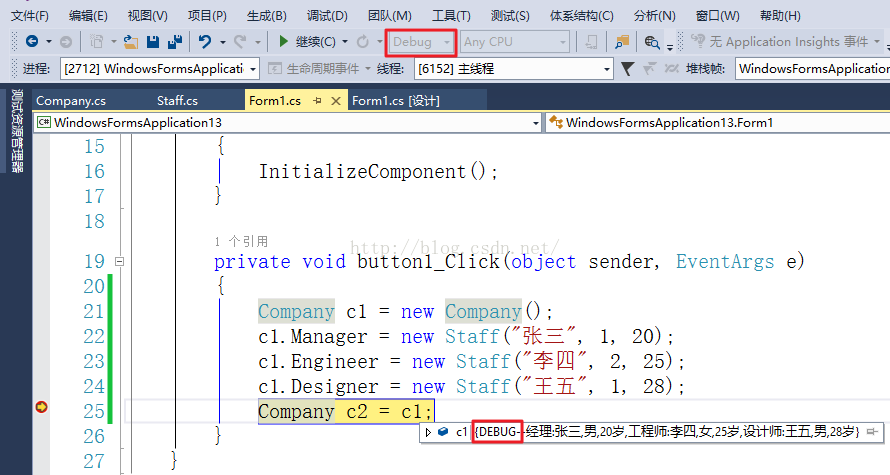Open the 视图(V) menu
The height and width of the screenshot is (475, 890).
148,15
